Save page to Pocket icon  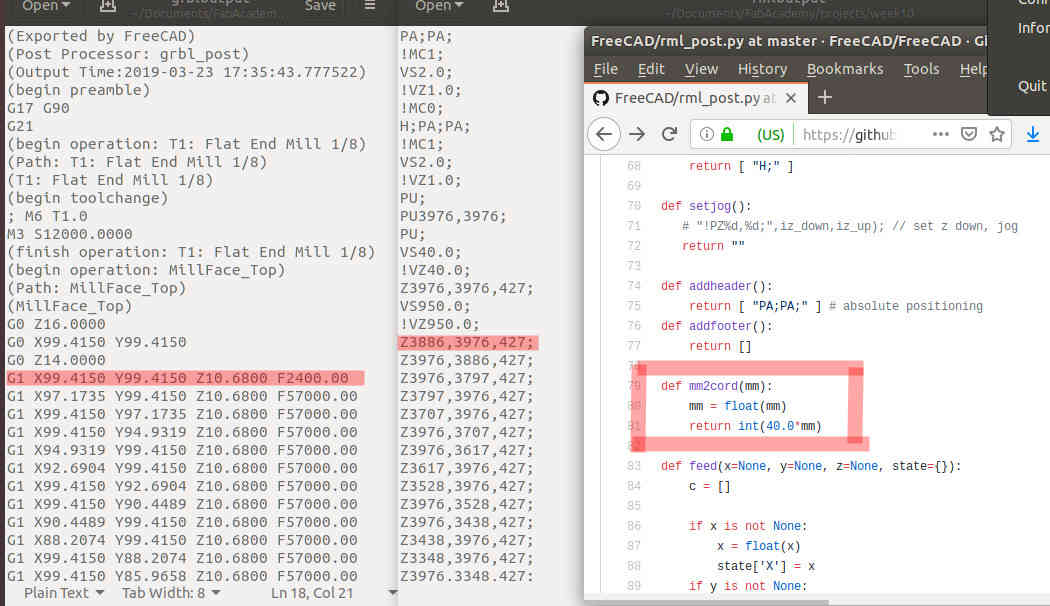click(x=968, y=135)
